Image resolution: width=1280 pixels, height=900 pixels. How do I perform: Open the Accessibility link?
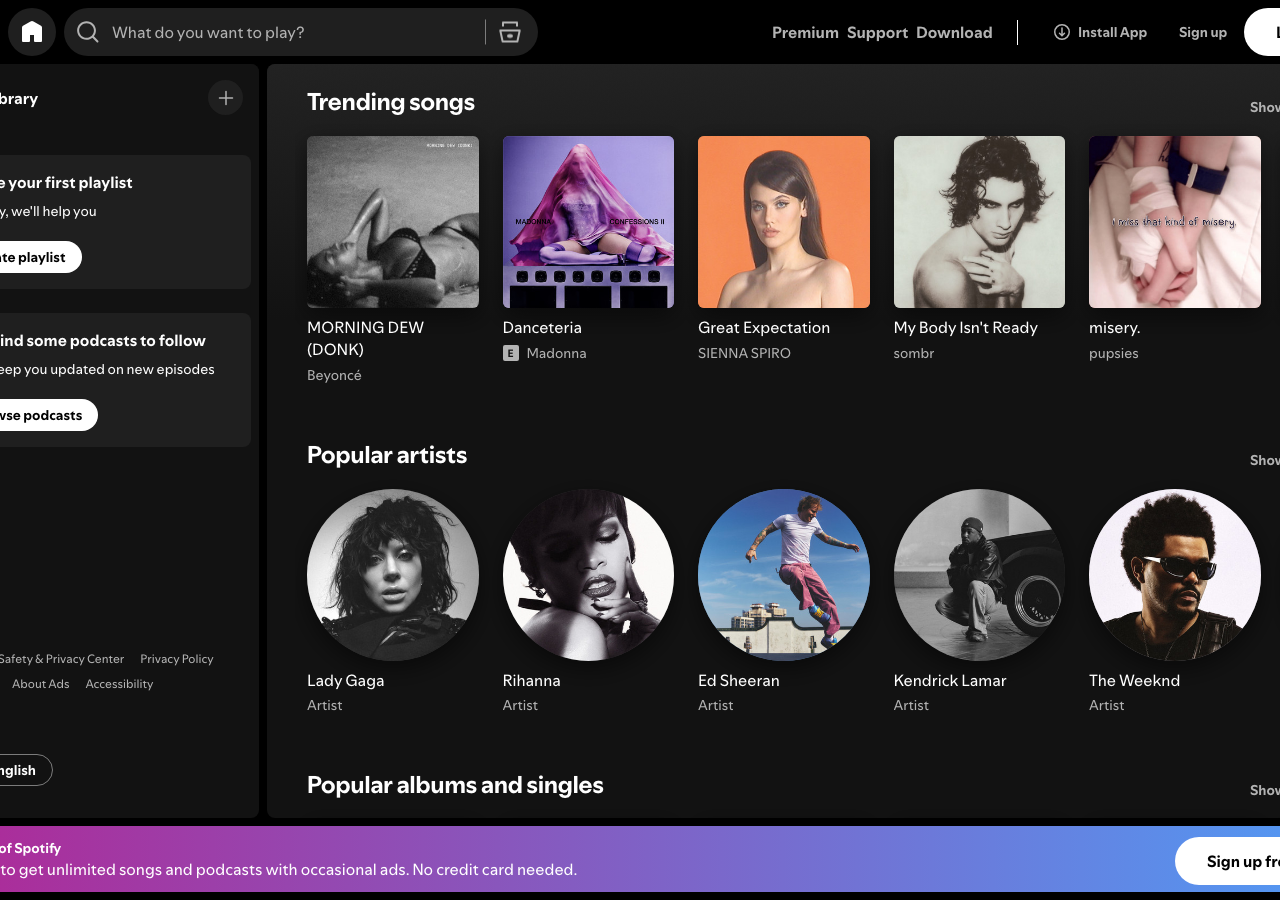pyautogui.click(x=119, y=684)
